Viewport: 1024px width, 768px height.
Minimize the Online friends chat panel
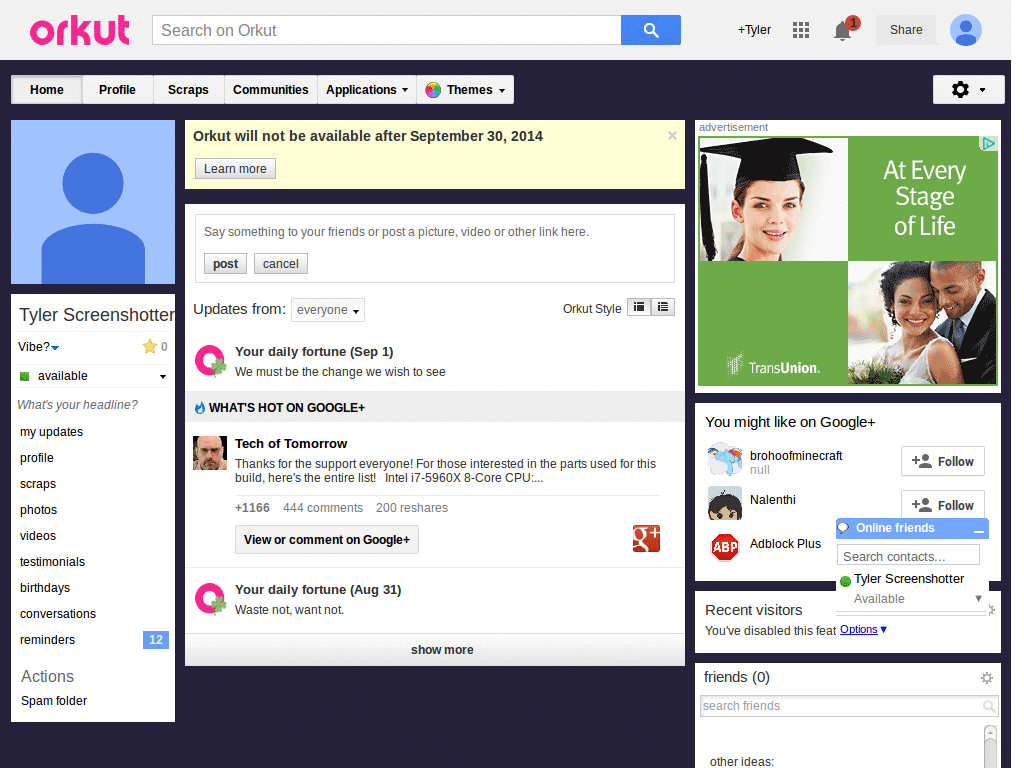point(978,530)
